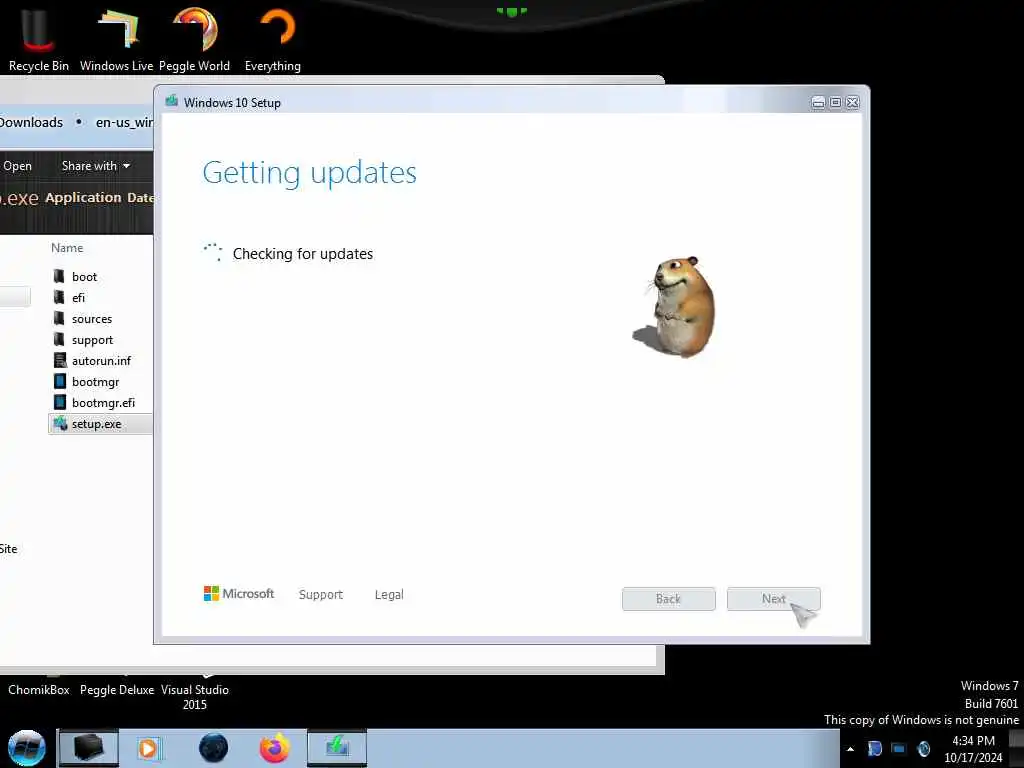Image resolution: width=1024 pixels, height=768 pixels.
Task: Click the Windows 10 Setup title bar icon
Action: [172, 101]
